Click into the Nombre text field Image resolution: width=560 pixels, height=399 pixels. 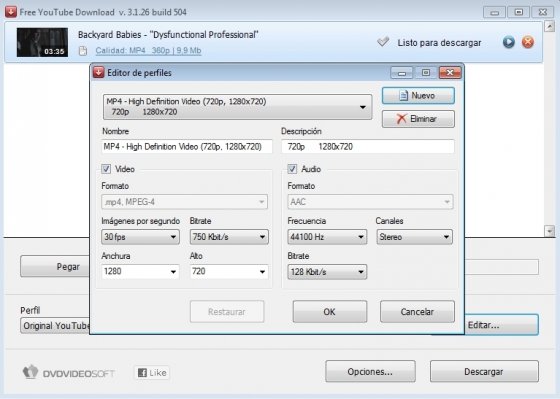click(187, 146)
